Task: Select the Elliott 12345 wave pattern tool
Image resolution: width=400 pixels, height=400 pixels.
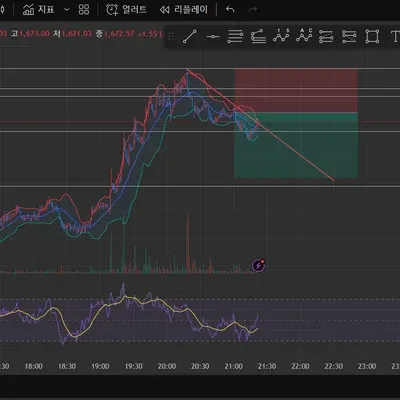Action: [x=281, y=36]
